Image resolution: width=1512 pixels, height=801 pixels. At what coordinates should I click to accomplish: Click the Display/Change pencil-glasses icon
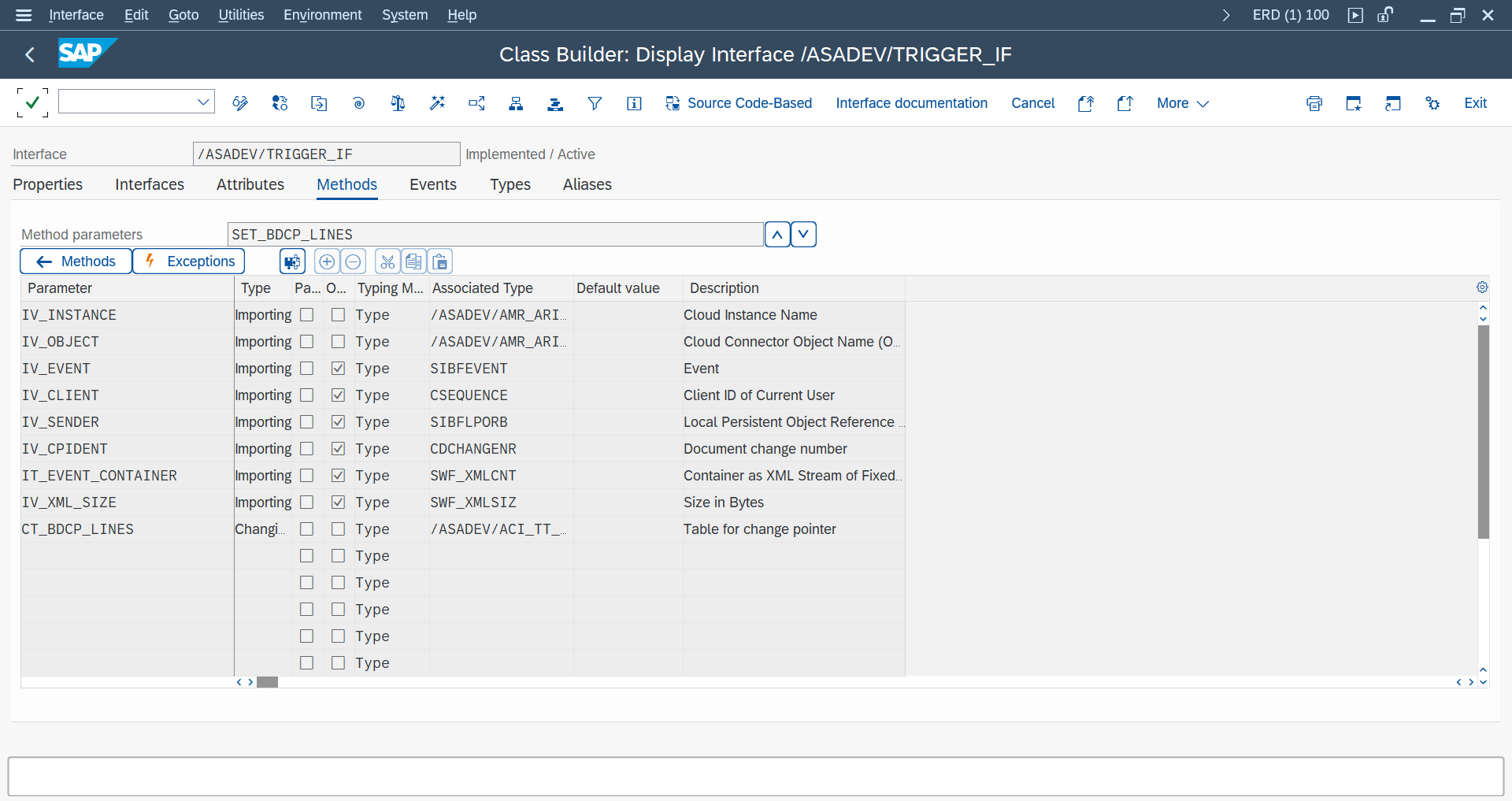pos(240,103)
